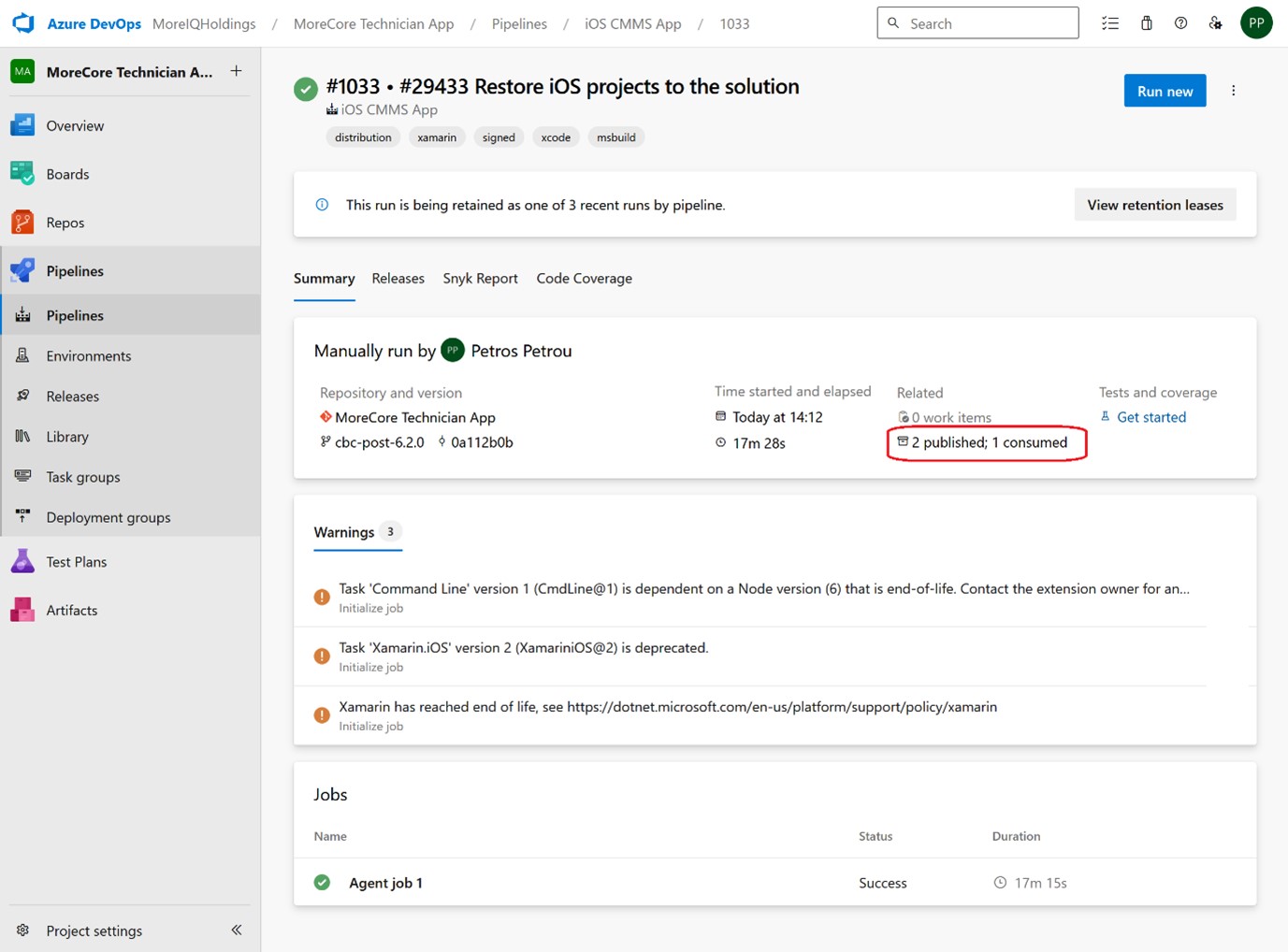Open Agent job 1 row

(x=385, y=883)
